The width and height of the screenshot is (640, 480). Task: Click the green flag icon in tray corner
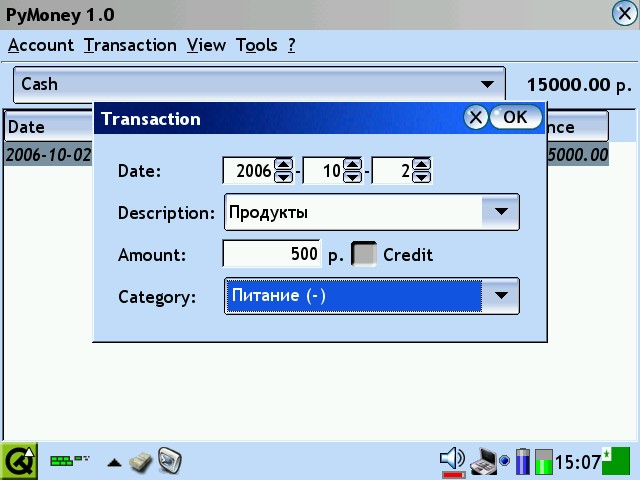616,461
